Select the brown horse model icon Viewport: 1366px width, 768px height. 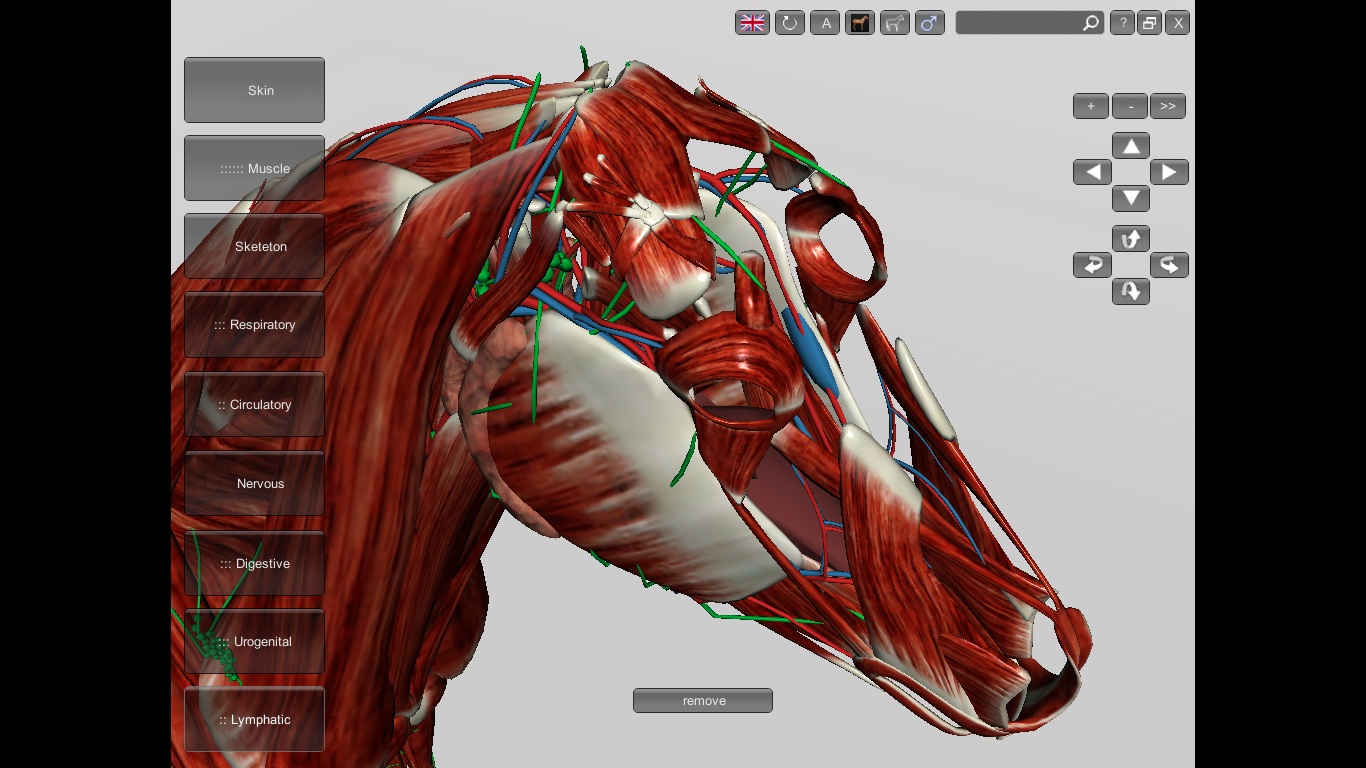click(860, 23)
